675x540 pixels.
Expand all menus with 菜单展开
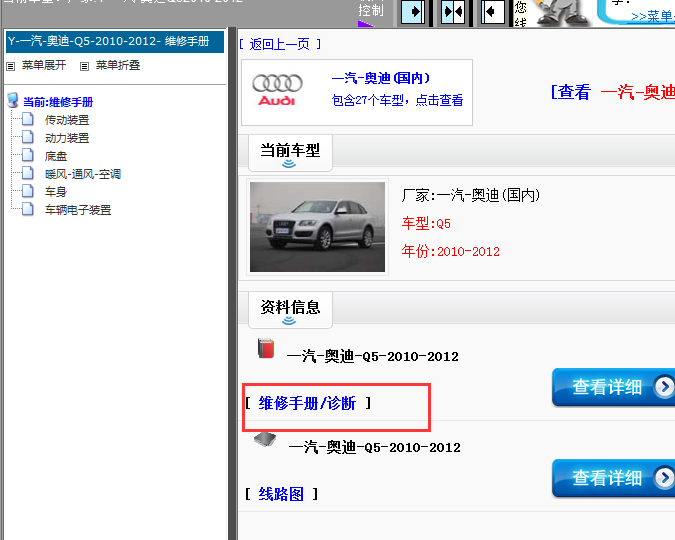pos(44,65)
